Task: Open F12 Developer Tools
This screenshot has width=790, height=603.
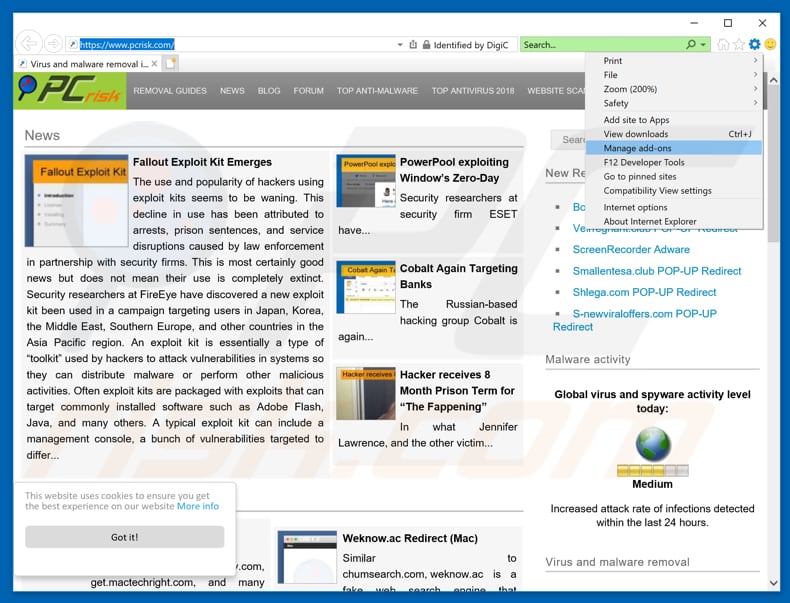Action: [674, 162]
